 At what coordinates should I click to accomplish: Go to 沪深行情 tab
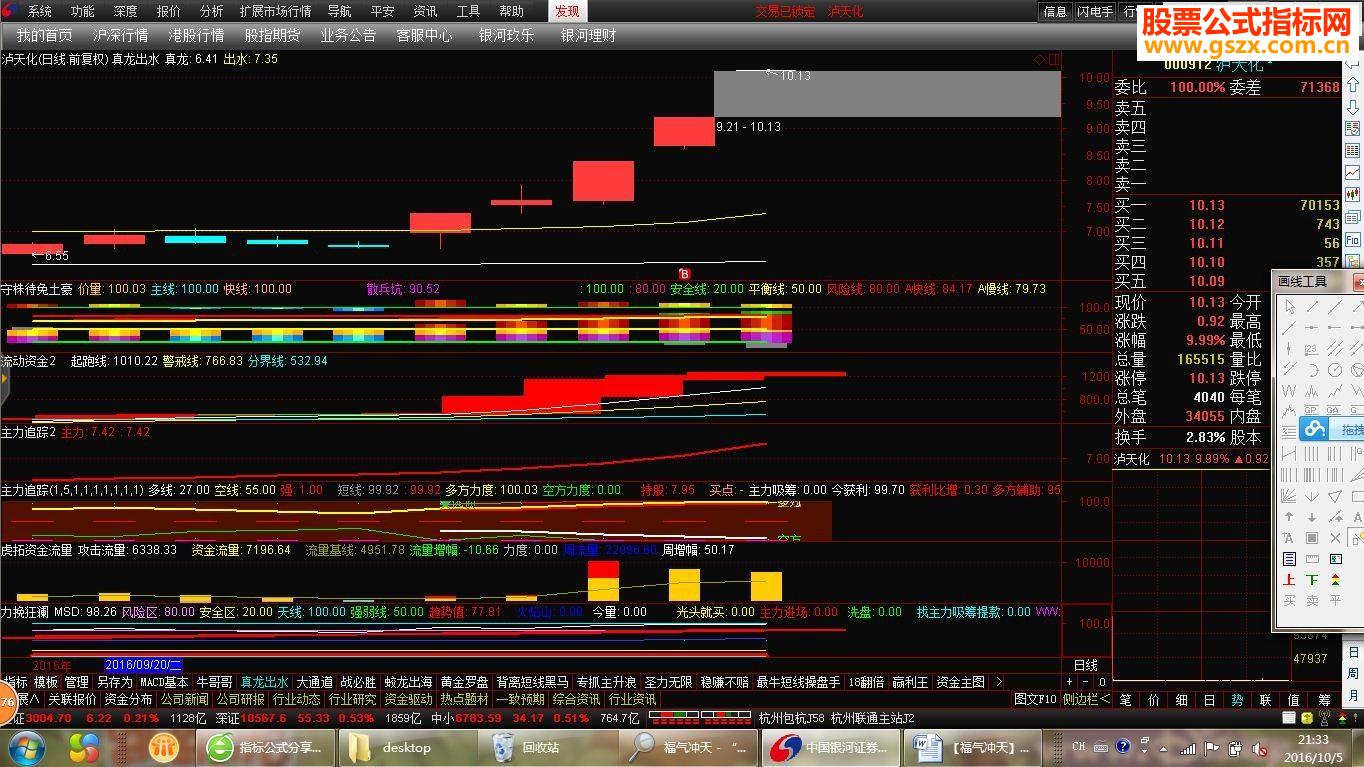click(x=120, y=35)
